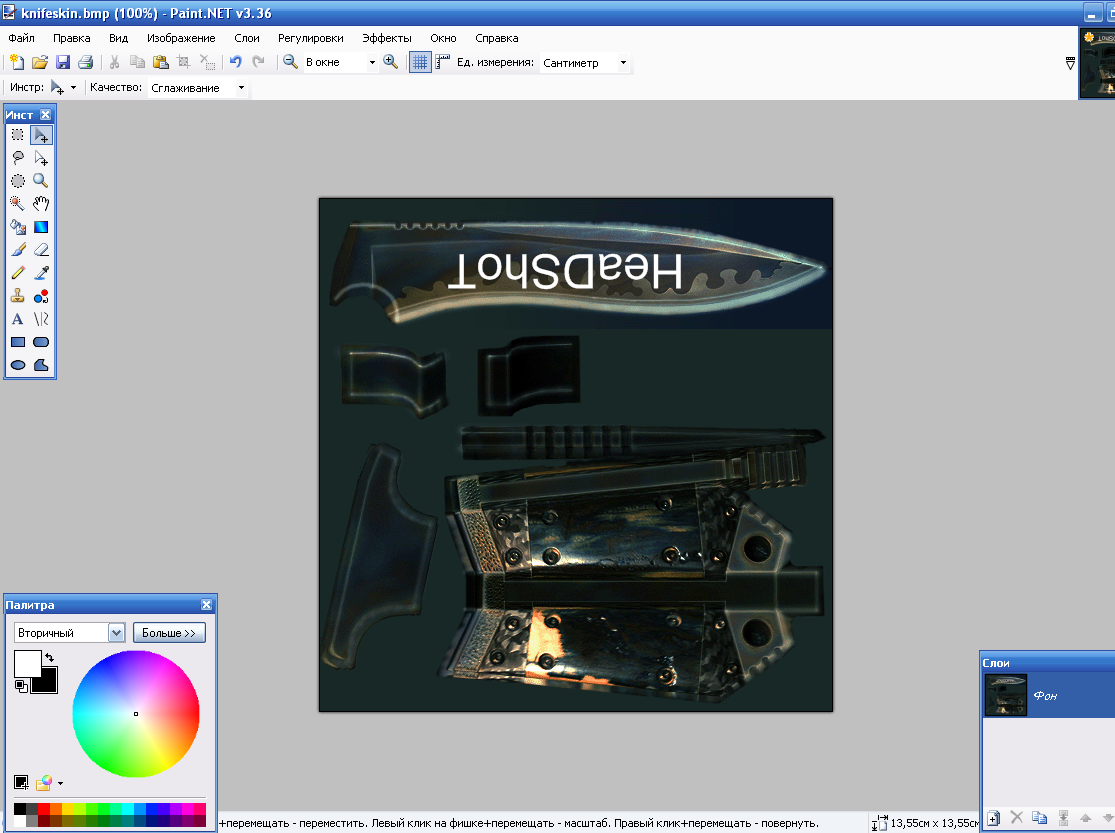
Task: Select the Magic Wand tool
Action: (x=18, y=204)
